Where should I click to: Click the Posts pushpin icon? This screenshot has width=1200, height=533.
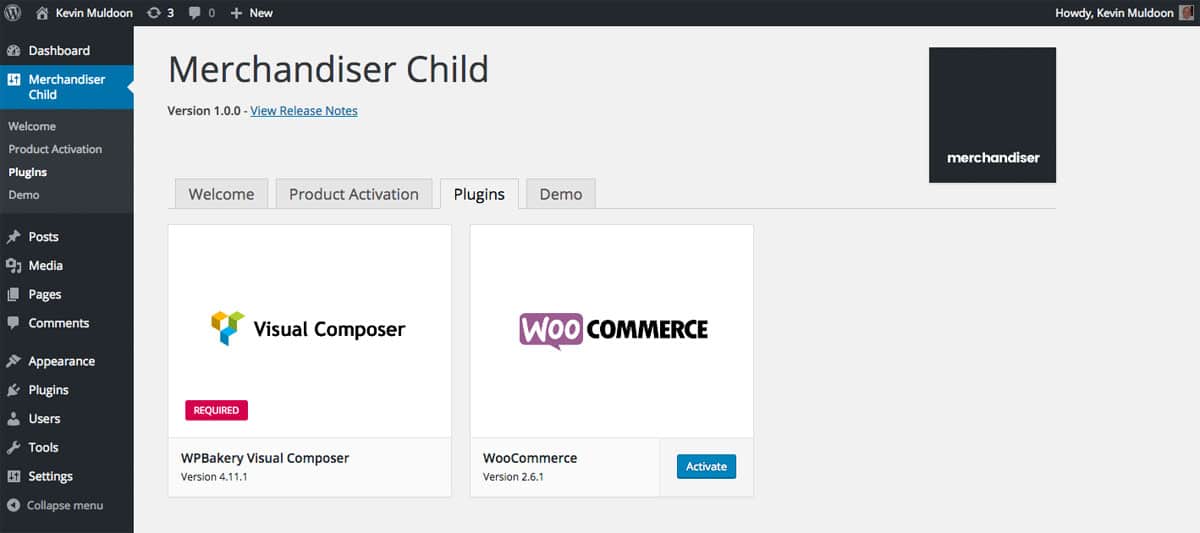coord(13,237)
